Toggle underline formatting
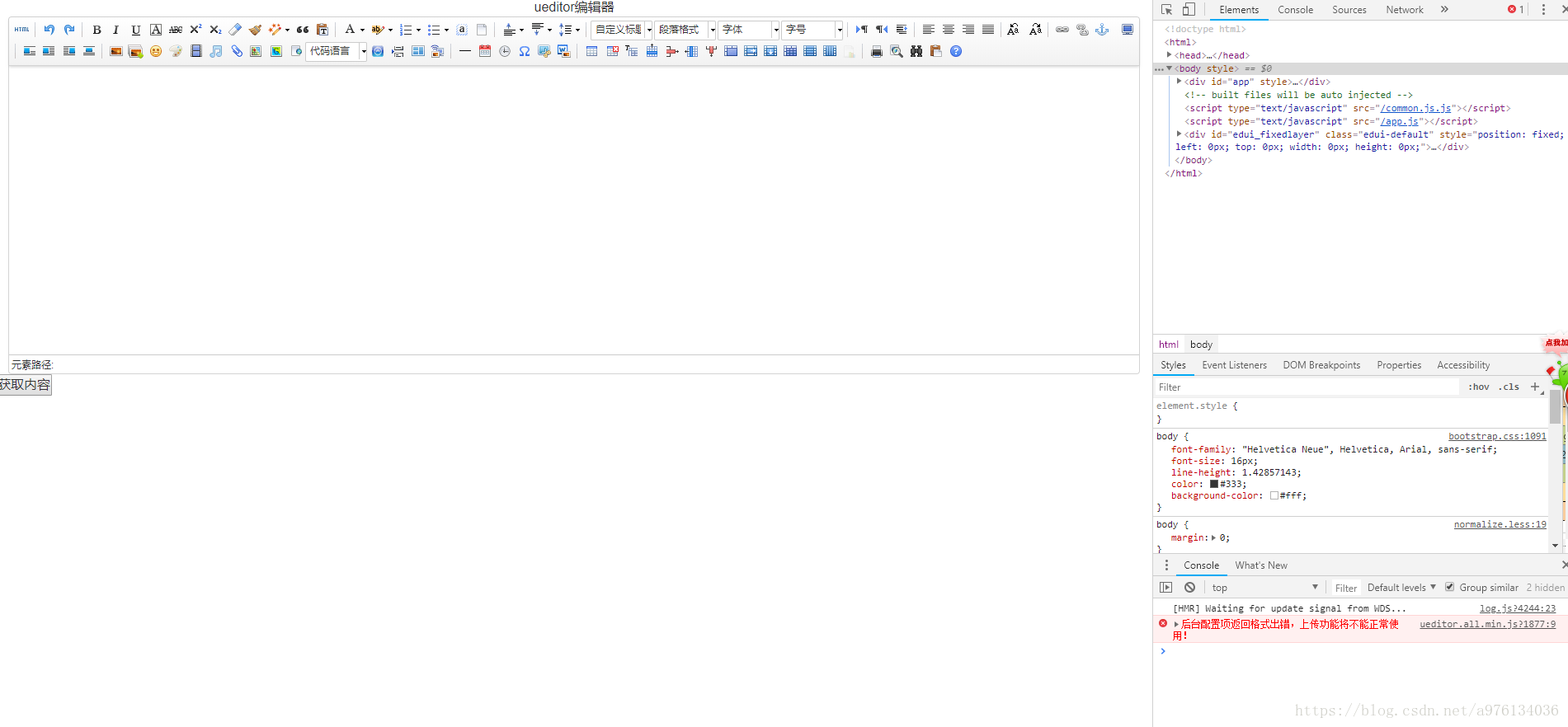1568x727 pixels. [136, 30]
